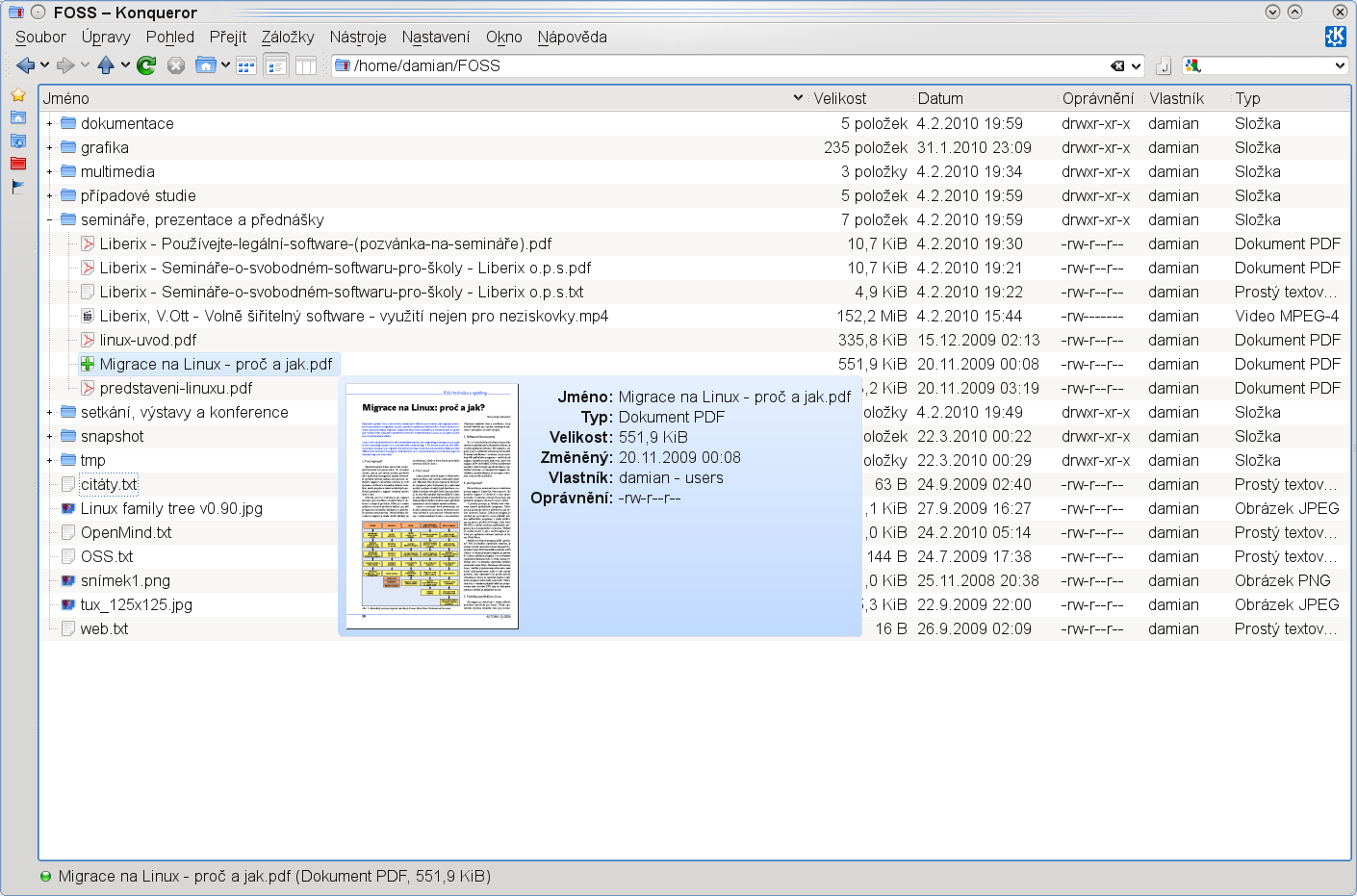Expand the setkání, výstavy a konference folder
Viewport: 1357px width, 896px height.
coord(50,412)
